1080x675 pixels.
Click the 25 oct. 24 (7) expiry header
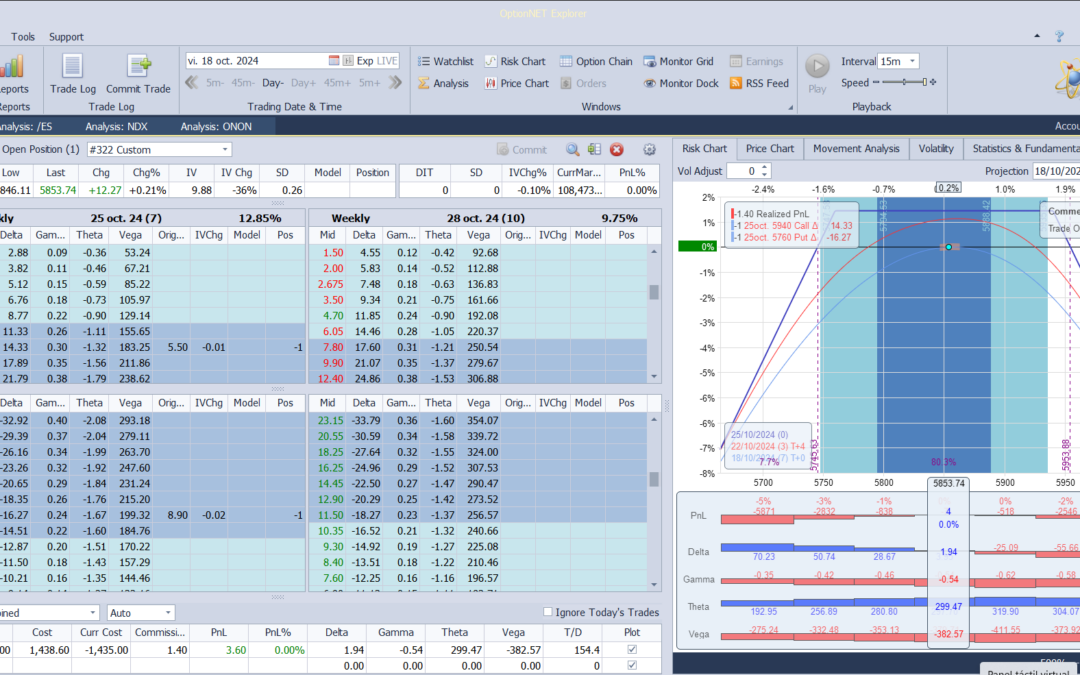point(125,218)
